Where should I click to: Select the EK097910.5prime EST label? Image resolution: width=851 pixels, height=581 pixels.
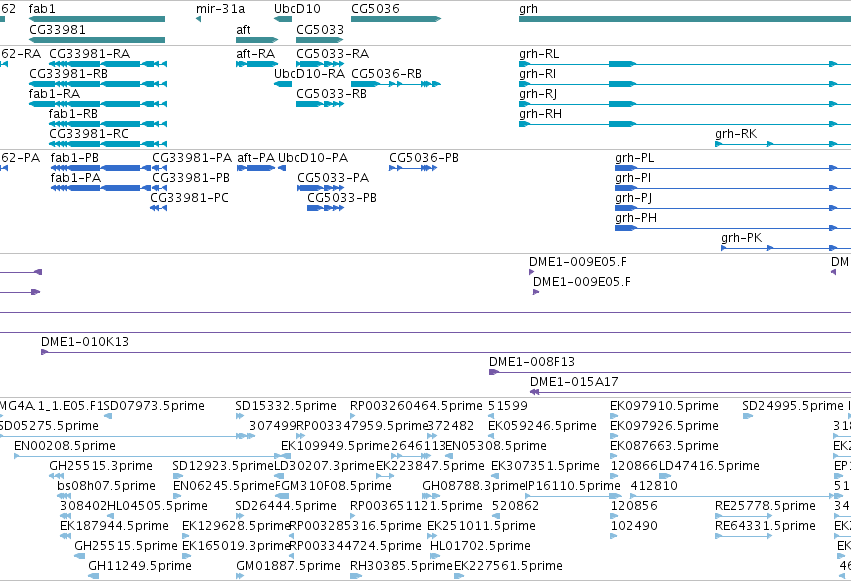coord(664,406)
